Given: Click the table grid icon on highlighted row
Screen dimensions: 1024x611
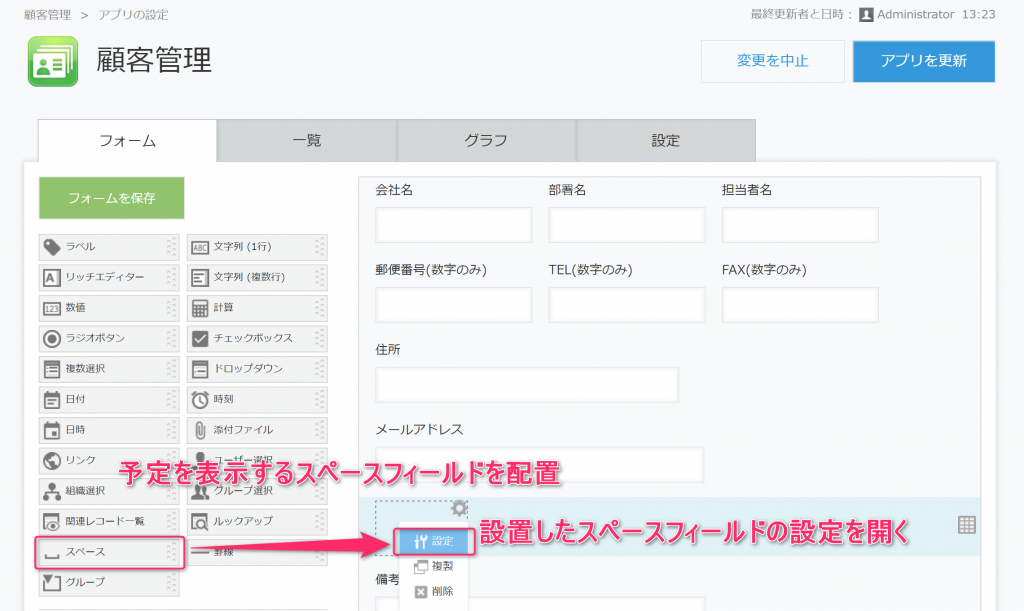Looking at the screenshot, I should [x=967, y=525].
